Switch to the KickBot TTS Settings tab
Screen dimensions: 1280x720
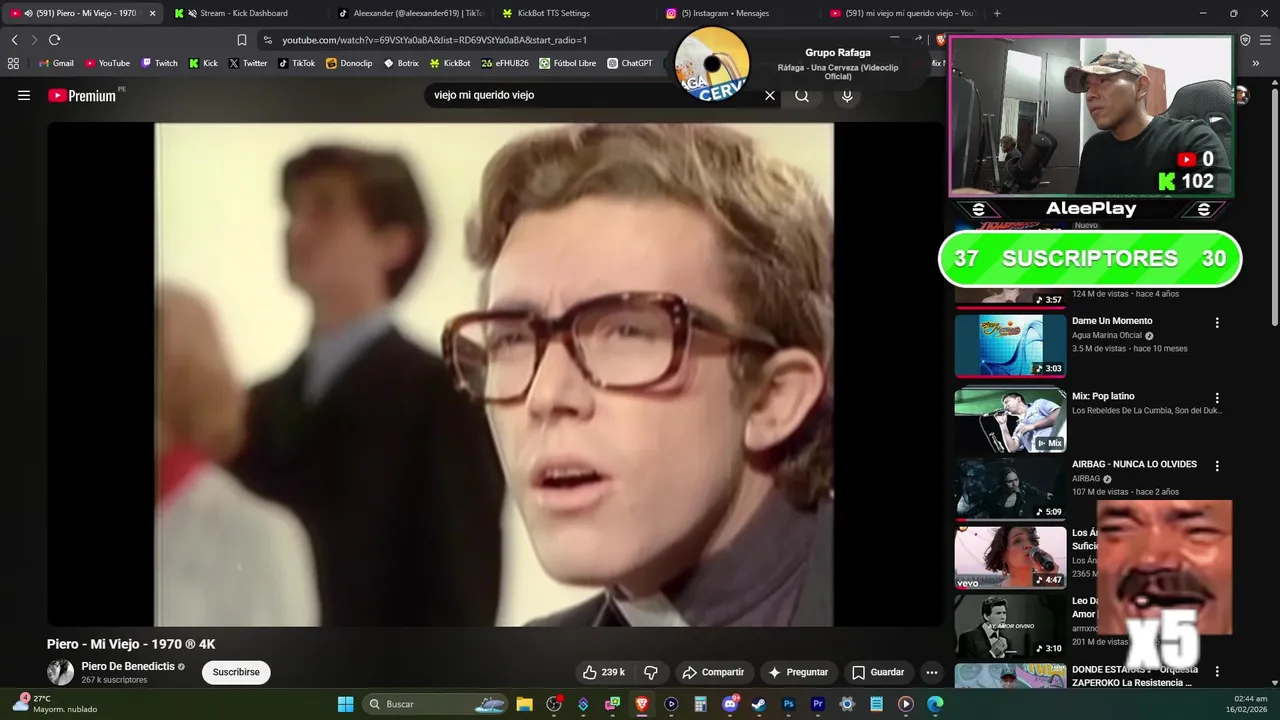[x=553, y=13]
